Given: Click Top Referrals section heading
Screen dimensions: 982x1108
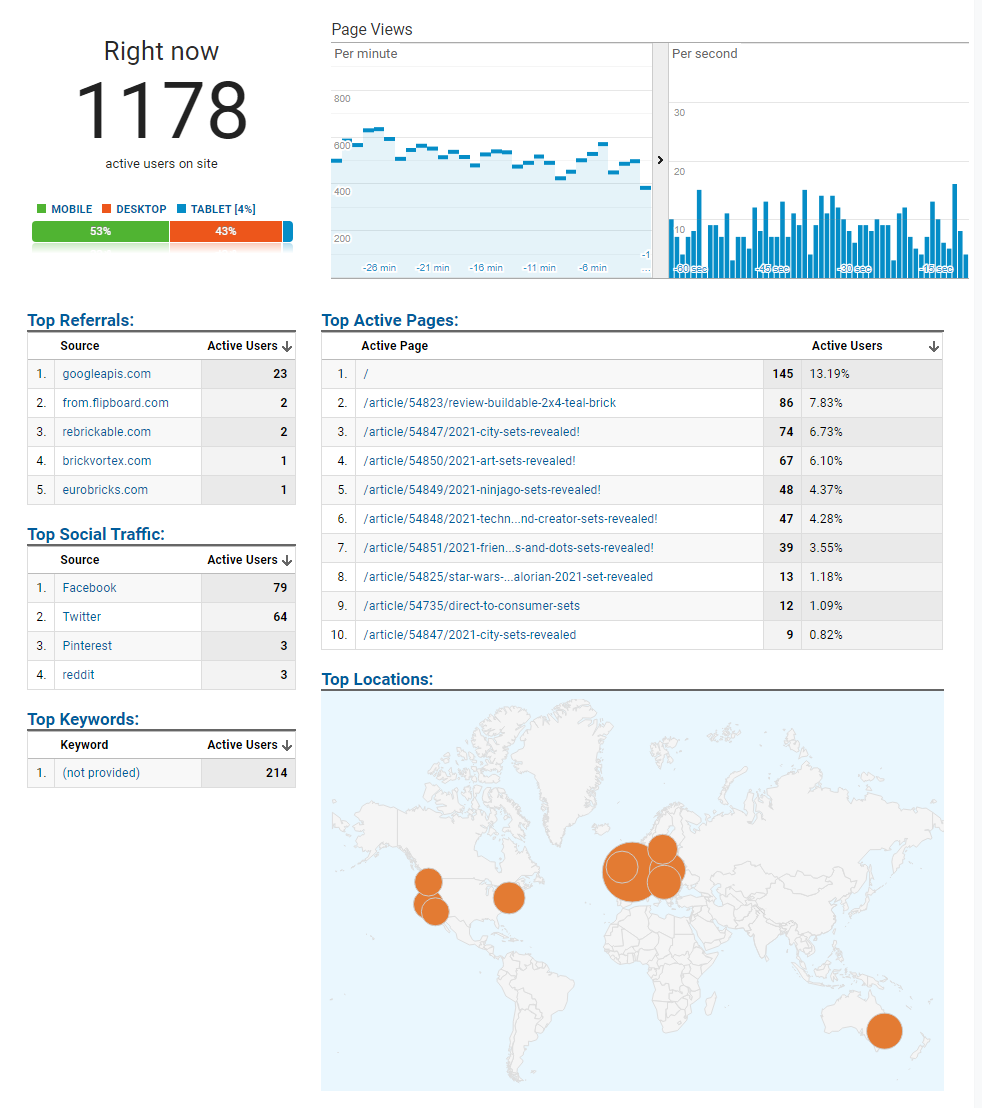Looking at the screenshot, I should coord(80,320).
